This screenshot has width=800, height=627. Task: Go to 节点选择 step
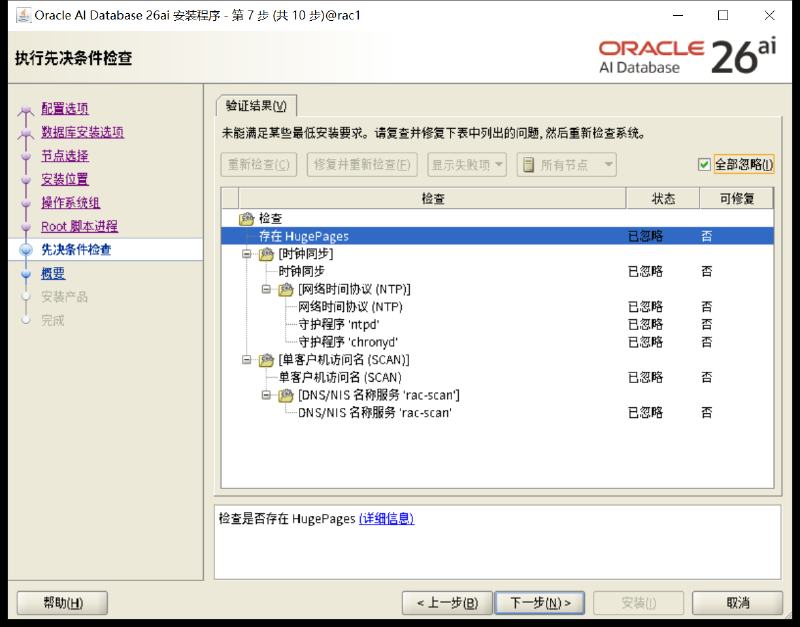click(65, 156)
